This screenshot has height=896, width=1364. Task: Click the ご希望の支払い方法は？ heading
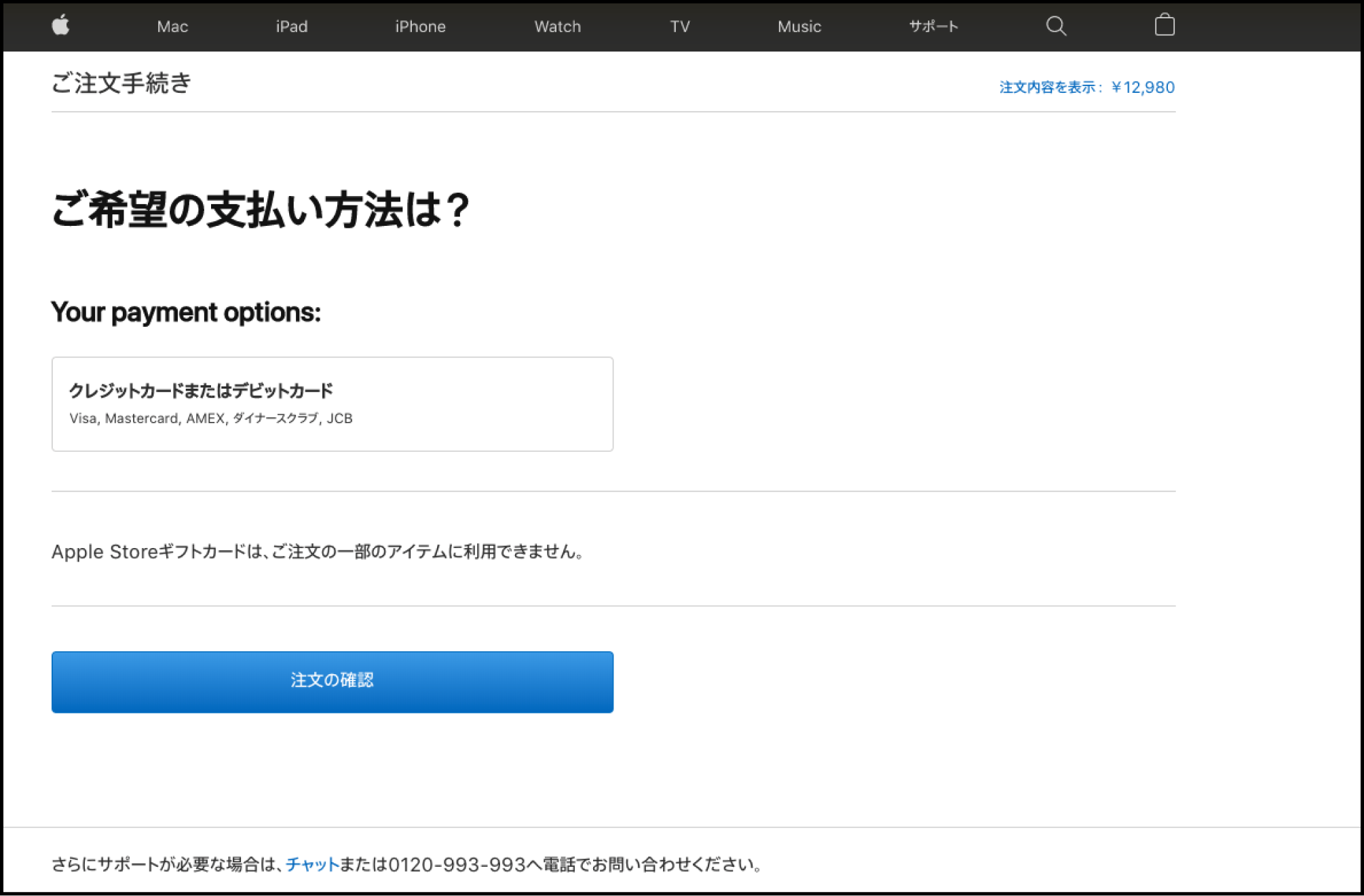click(261, 209)
